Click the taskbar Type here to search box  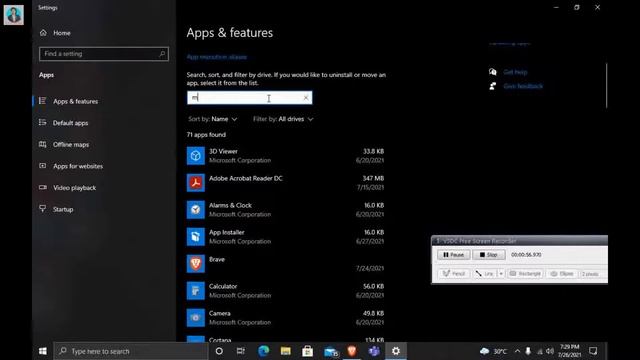click(x=131, y=351)
